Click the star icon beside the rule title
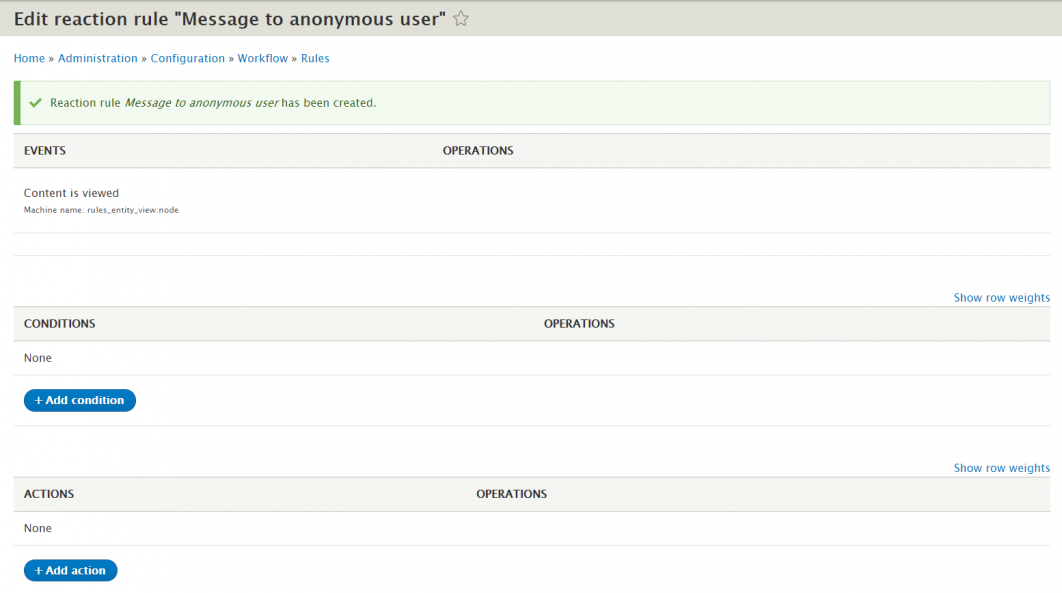Viewport: 1062px width, 593px height. coord(459,18)
